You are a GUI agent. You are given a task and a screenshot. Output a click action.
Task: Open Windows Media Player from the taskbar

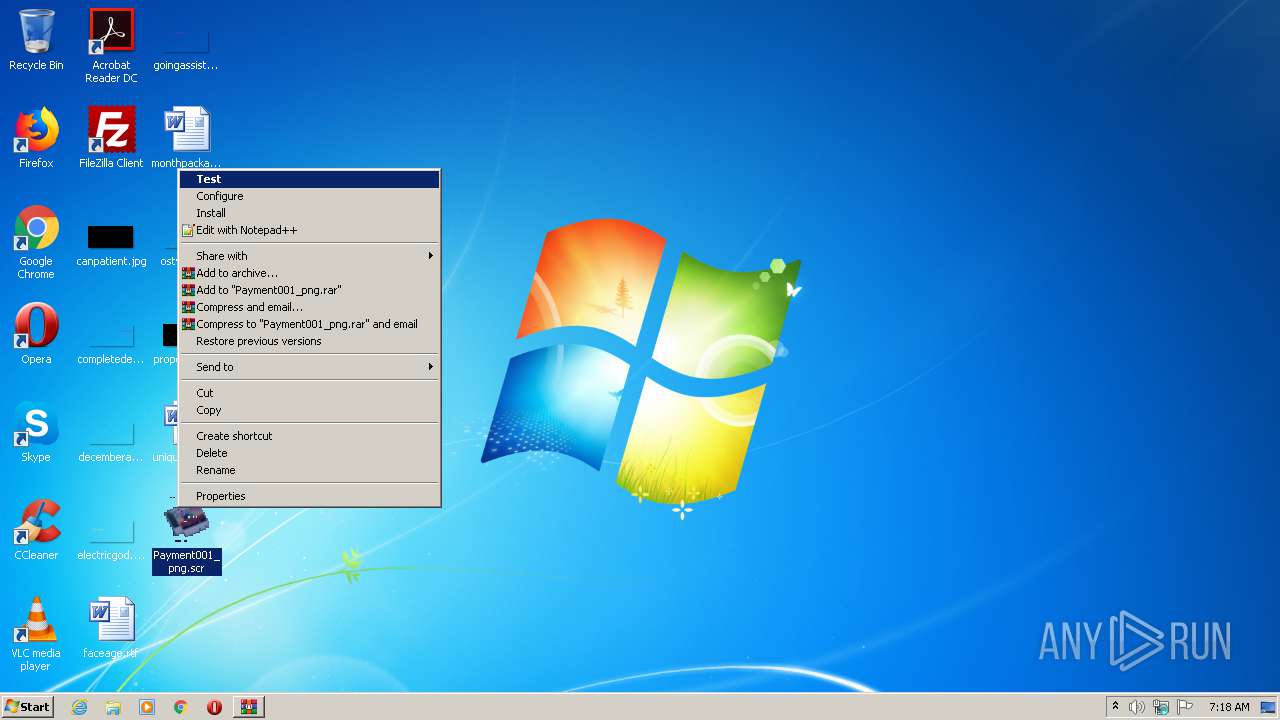tap(147, 707)
